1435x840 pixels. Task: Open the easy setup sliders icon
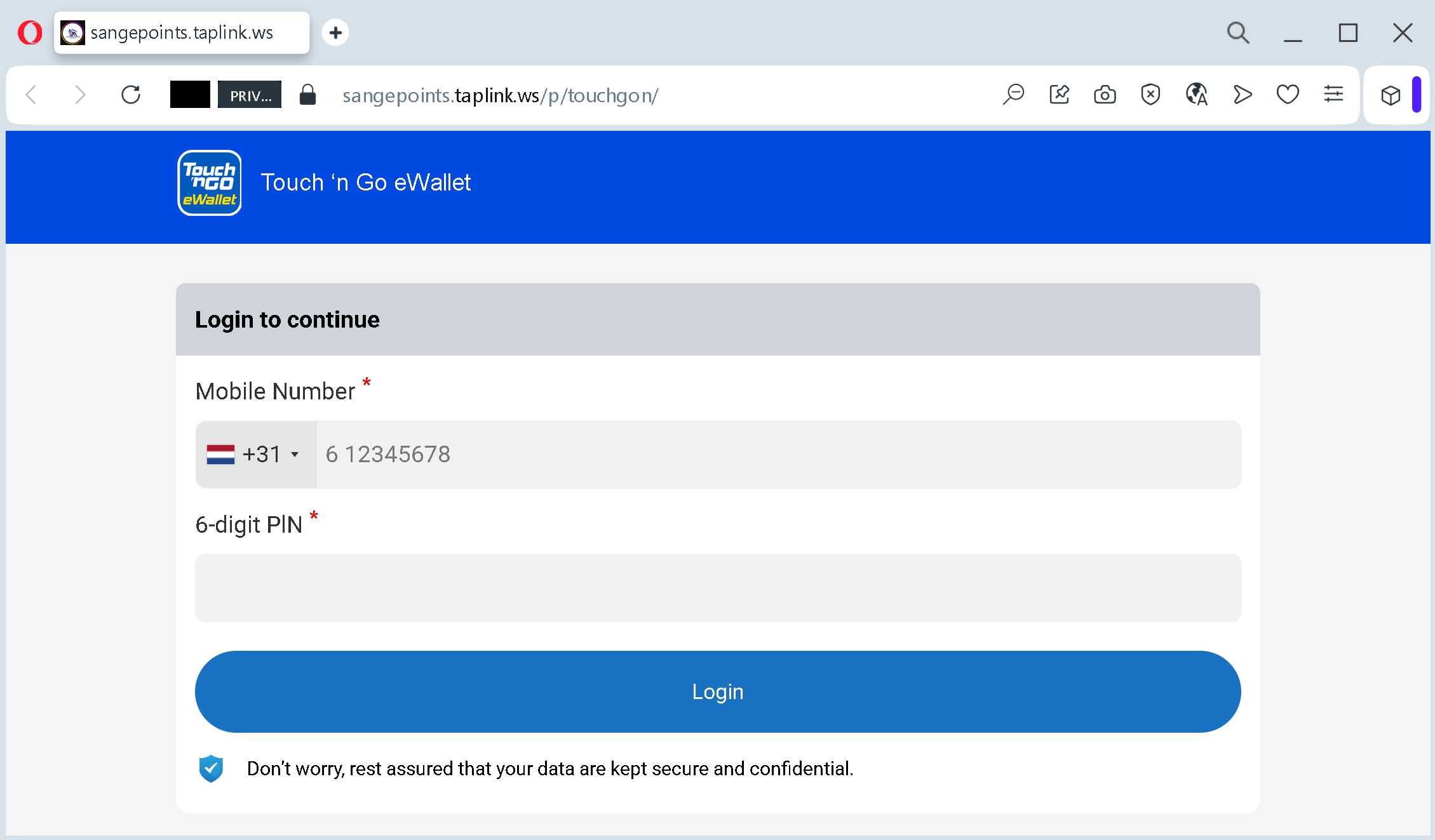(1333, 95)
